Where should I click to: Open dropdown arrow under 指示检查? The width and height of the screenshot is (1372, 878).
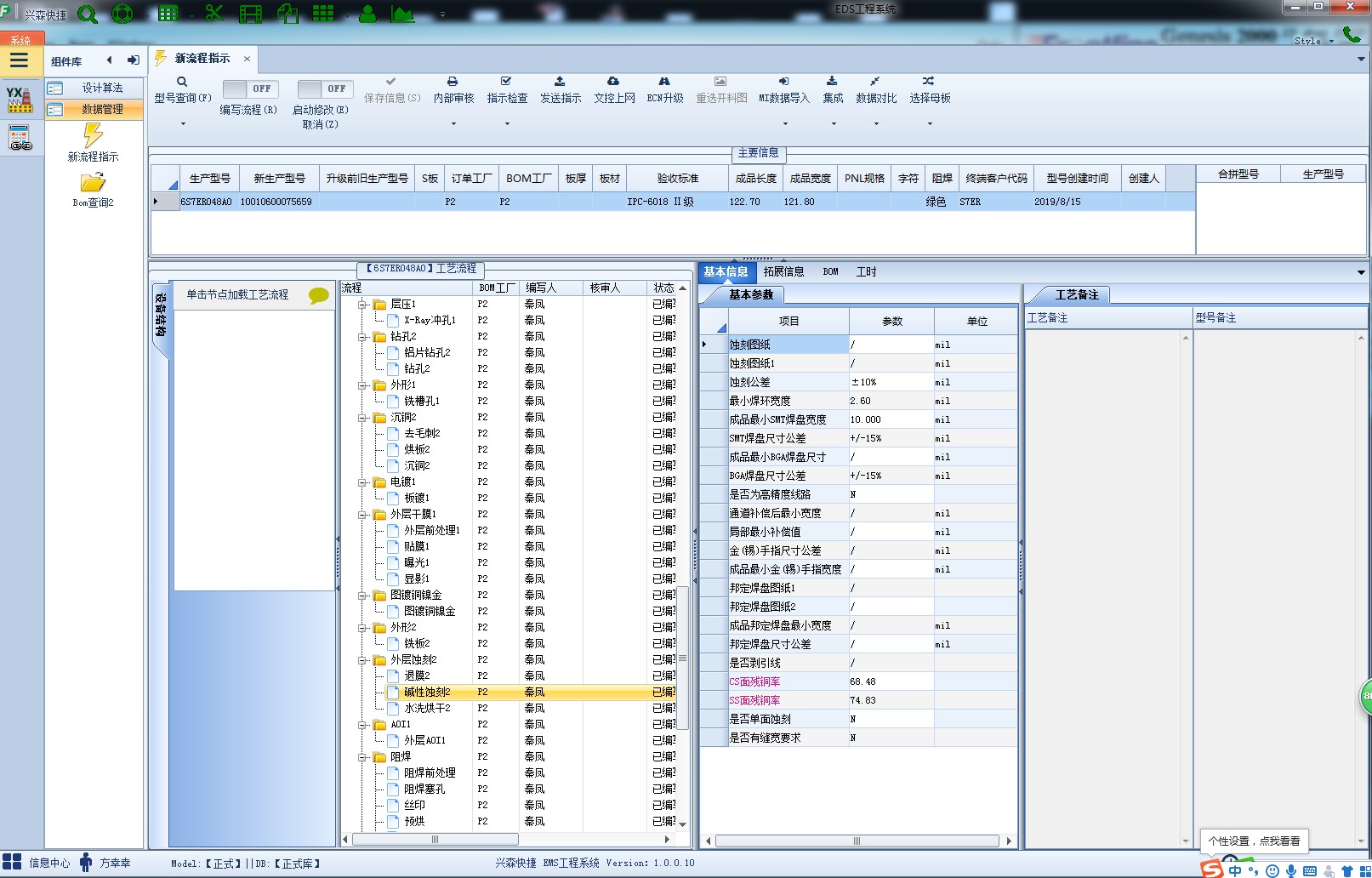[x=507, y=124]
